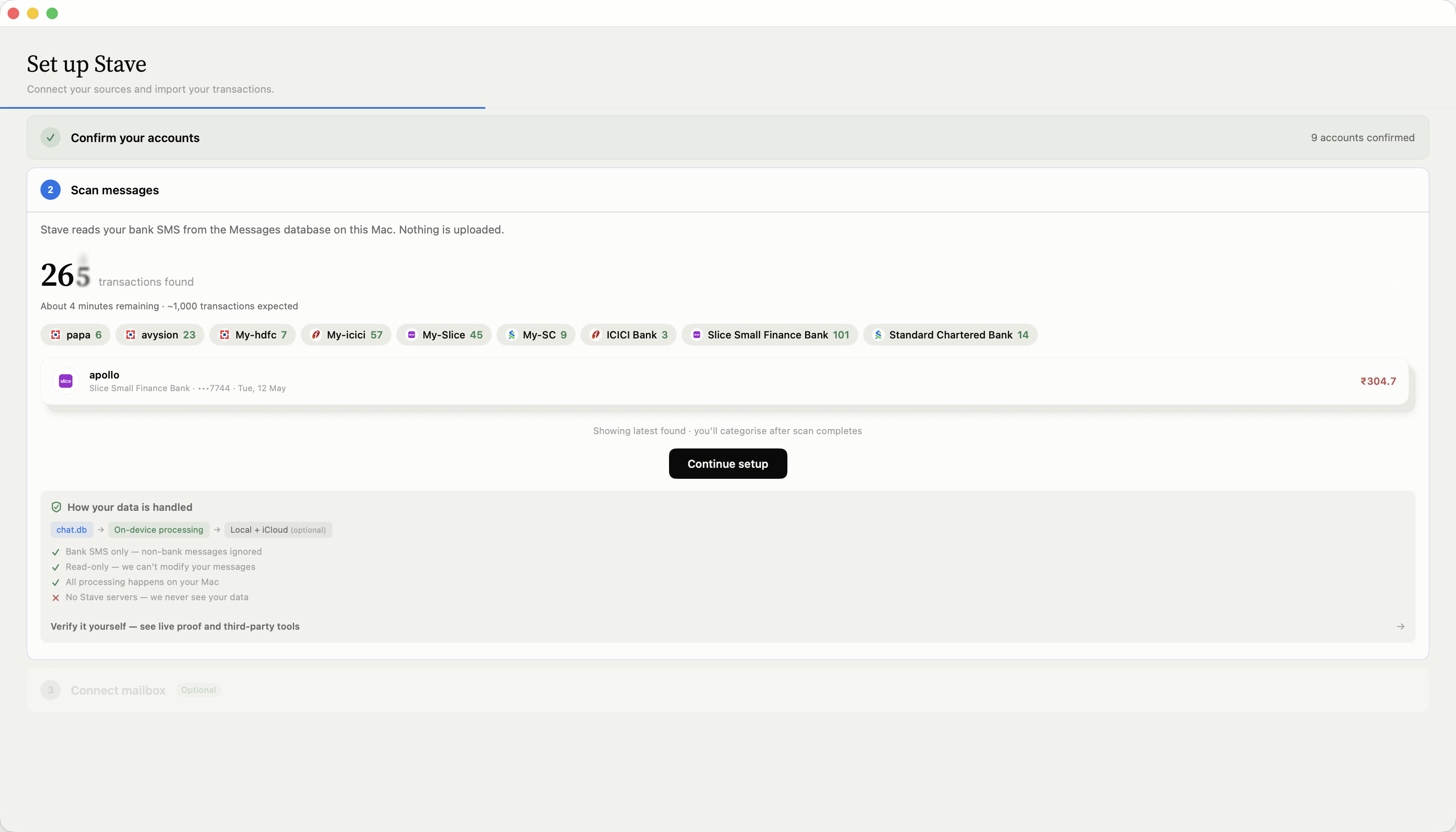Click the No Stave servers line
Image resolution: width=1456 pixels, height=832 pixels.
coord(157,597)
